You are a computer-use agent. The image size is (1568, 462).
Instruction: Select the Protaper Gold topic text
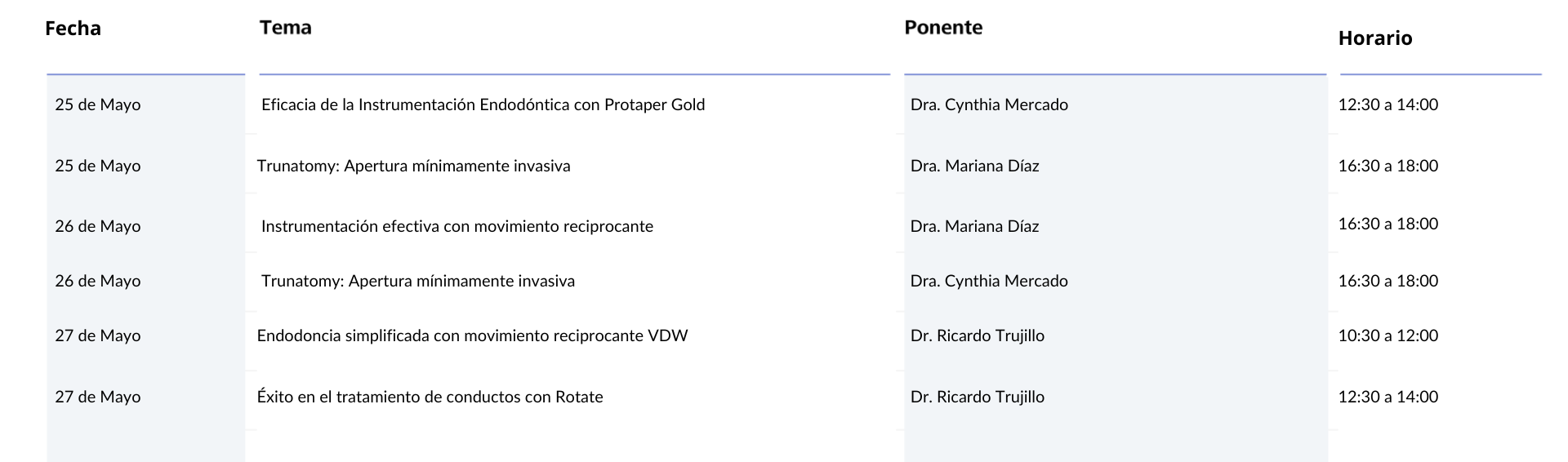[x=483, y=104]
